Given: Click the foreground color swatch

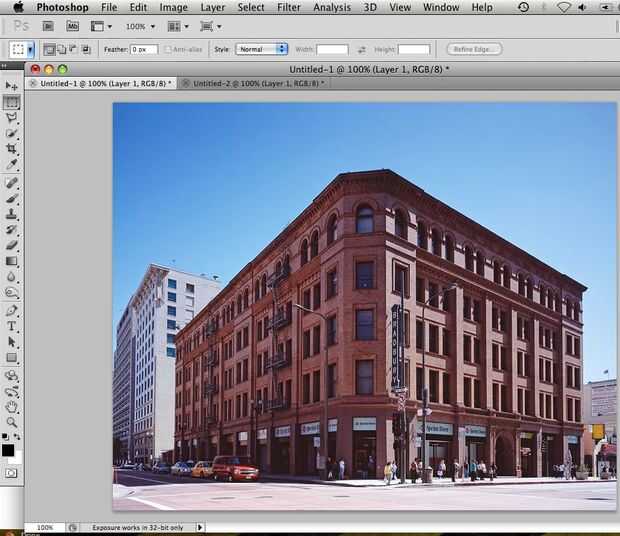Looking at the screenshot, I should [x=8, y=450].
